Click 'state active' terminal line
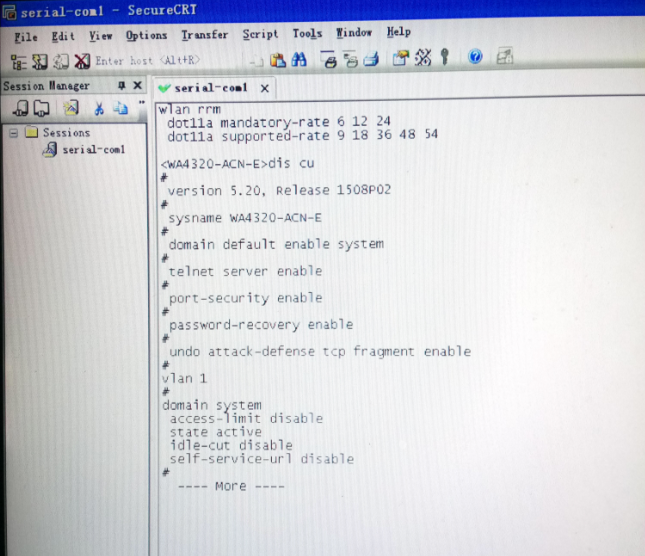The image size is (645, 556). (x=216, y=432)
